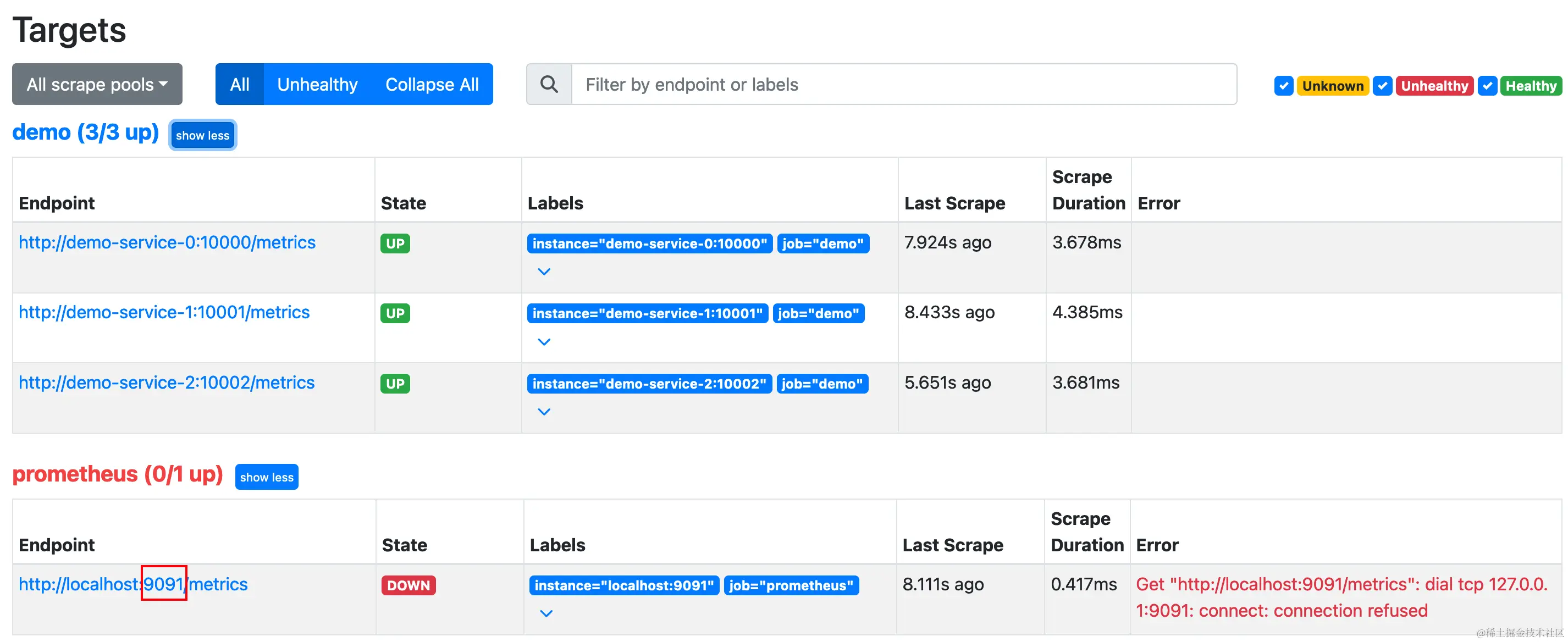Click the prometheus (0/1 up) pool heading
This screenshot has height=642, width=1568.
[118, 474]
